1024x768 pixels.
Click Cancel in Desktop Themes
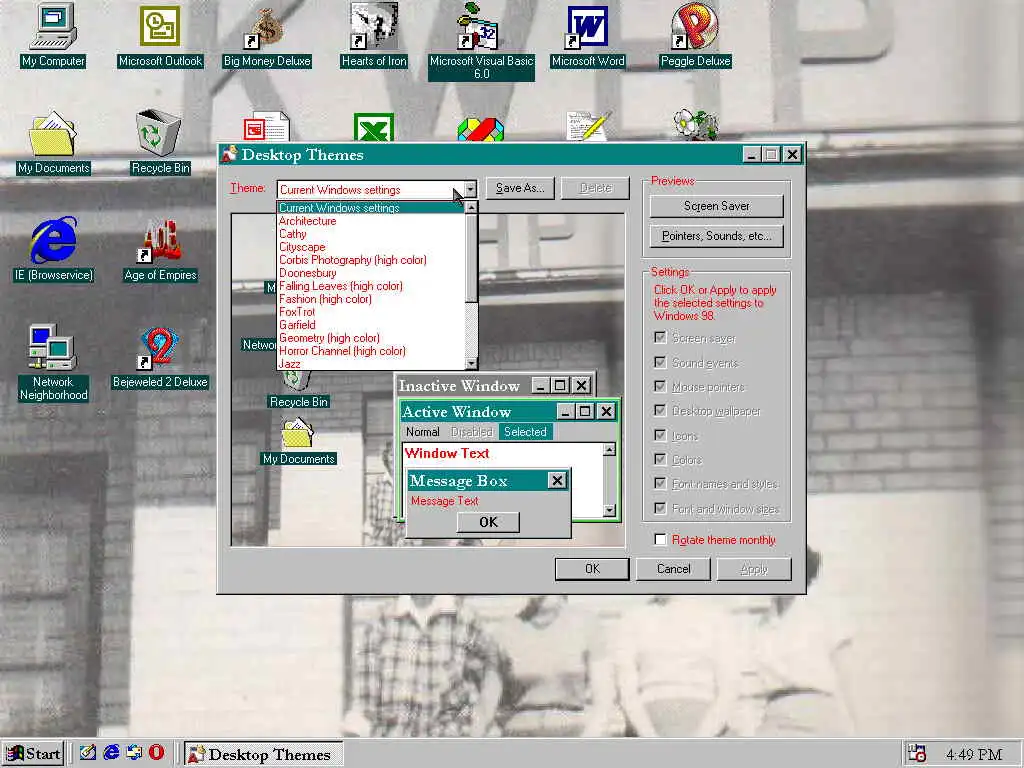tap(673, 569)
